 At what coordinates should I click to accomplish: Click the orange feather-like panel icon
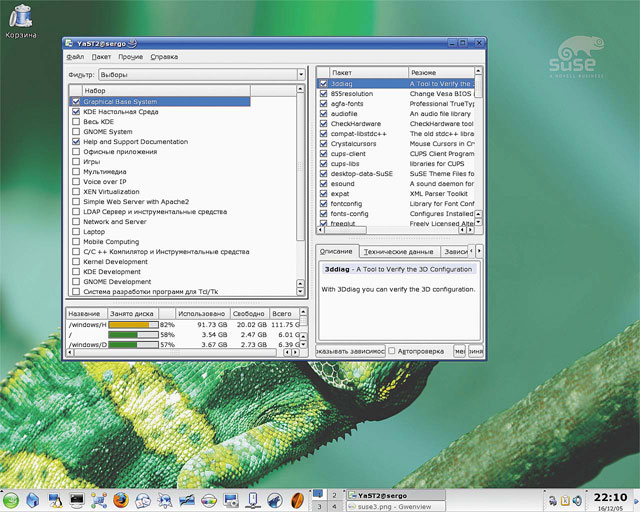(298, 500)
